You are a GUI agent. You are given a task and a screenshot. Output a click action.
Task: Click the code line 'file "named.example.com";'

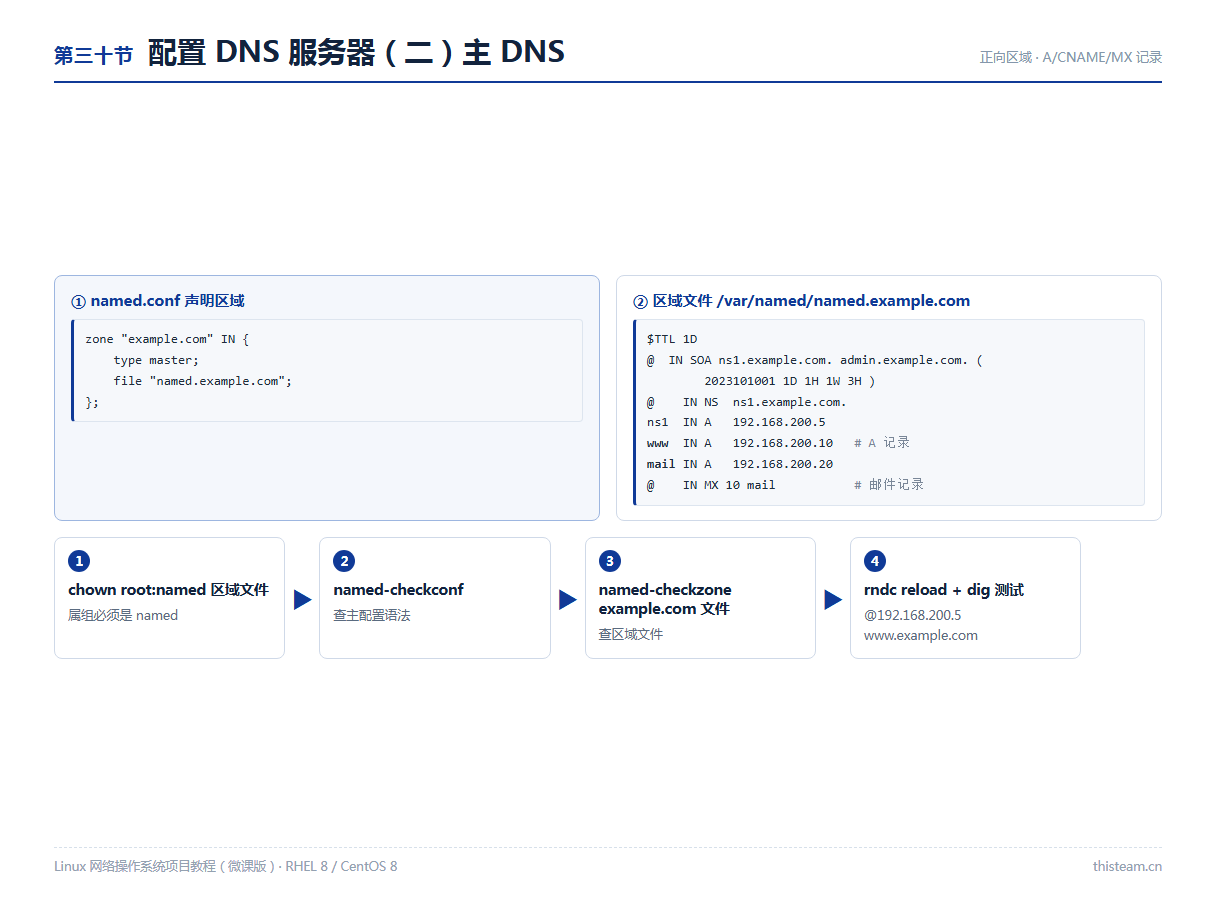[203, 381]
